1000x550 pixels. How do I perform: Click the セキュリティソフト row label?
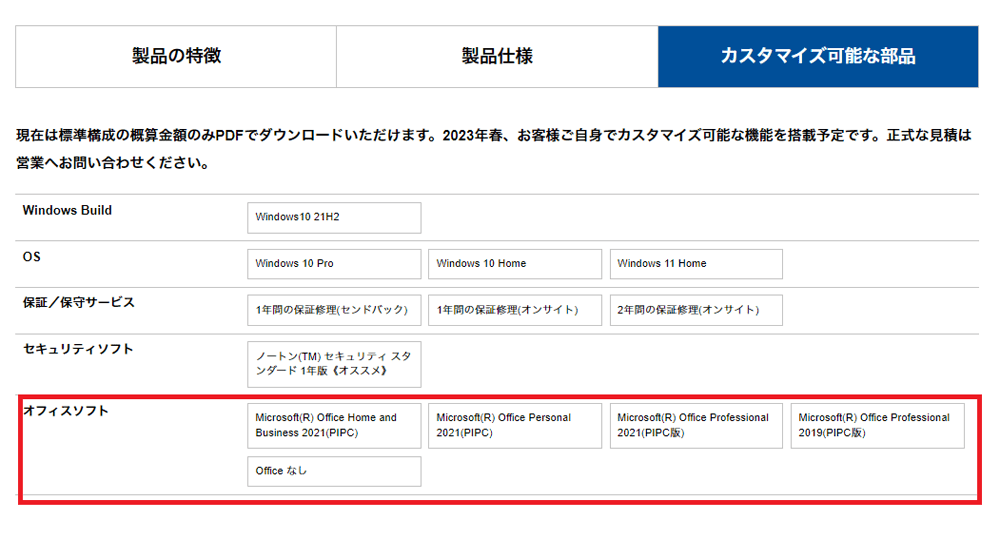(78, 349)
